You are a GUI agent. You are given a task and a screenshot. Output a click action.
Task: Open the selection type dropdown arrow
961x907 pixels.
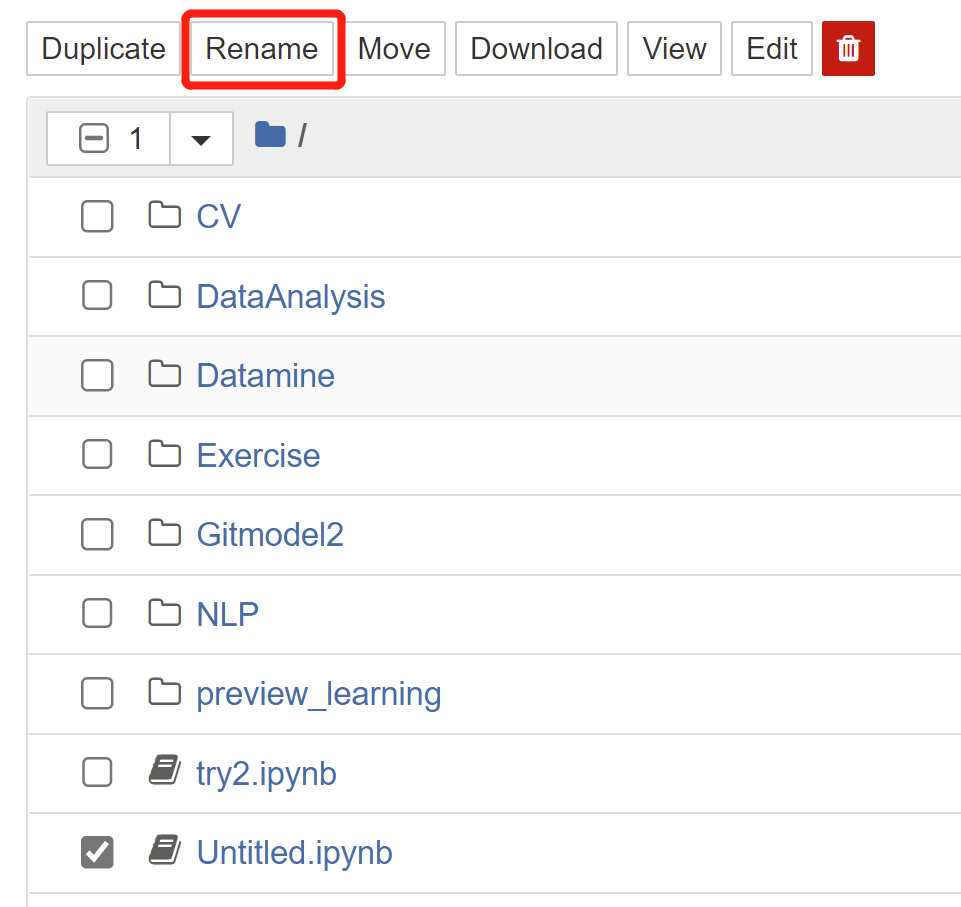201,139
